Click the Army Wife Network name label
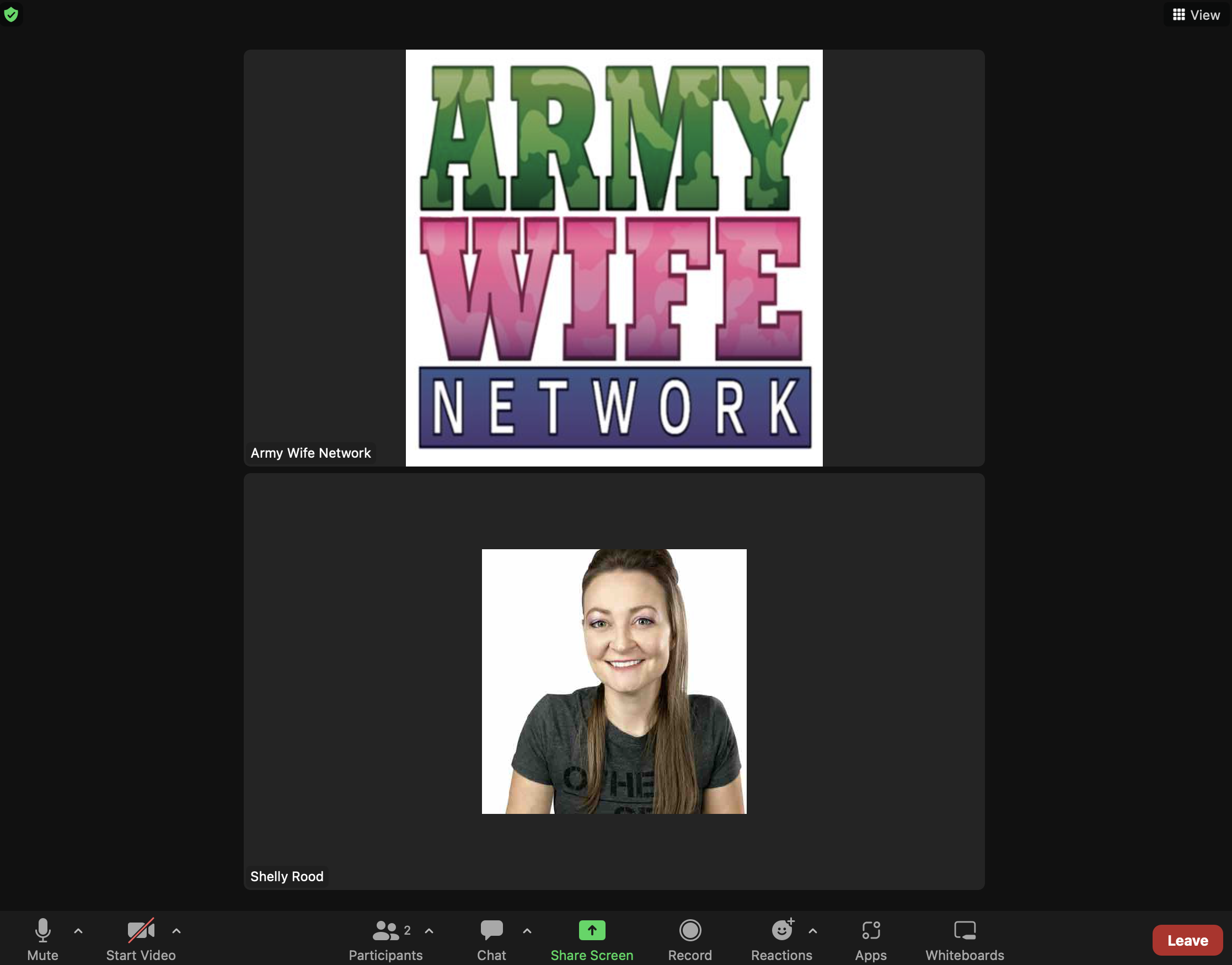Screen dimensions: 1232x965 310,453
